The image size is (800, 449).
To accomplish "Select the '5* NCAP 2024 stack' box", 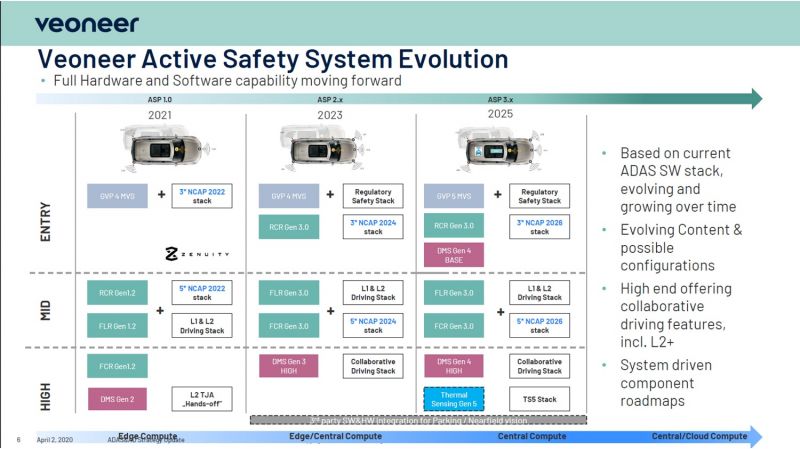I will coord(373,326).
